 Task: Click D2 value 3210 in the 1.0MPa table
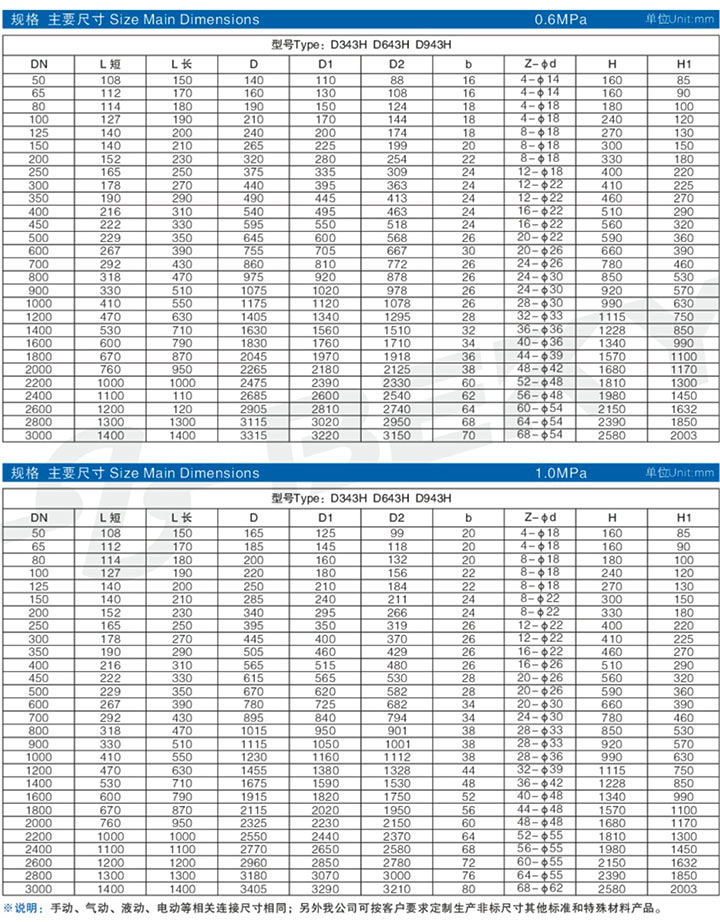396,889
